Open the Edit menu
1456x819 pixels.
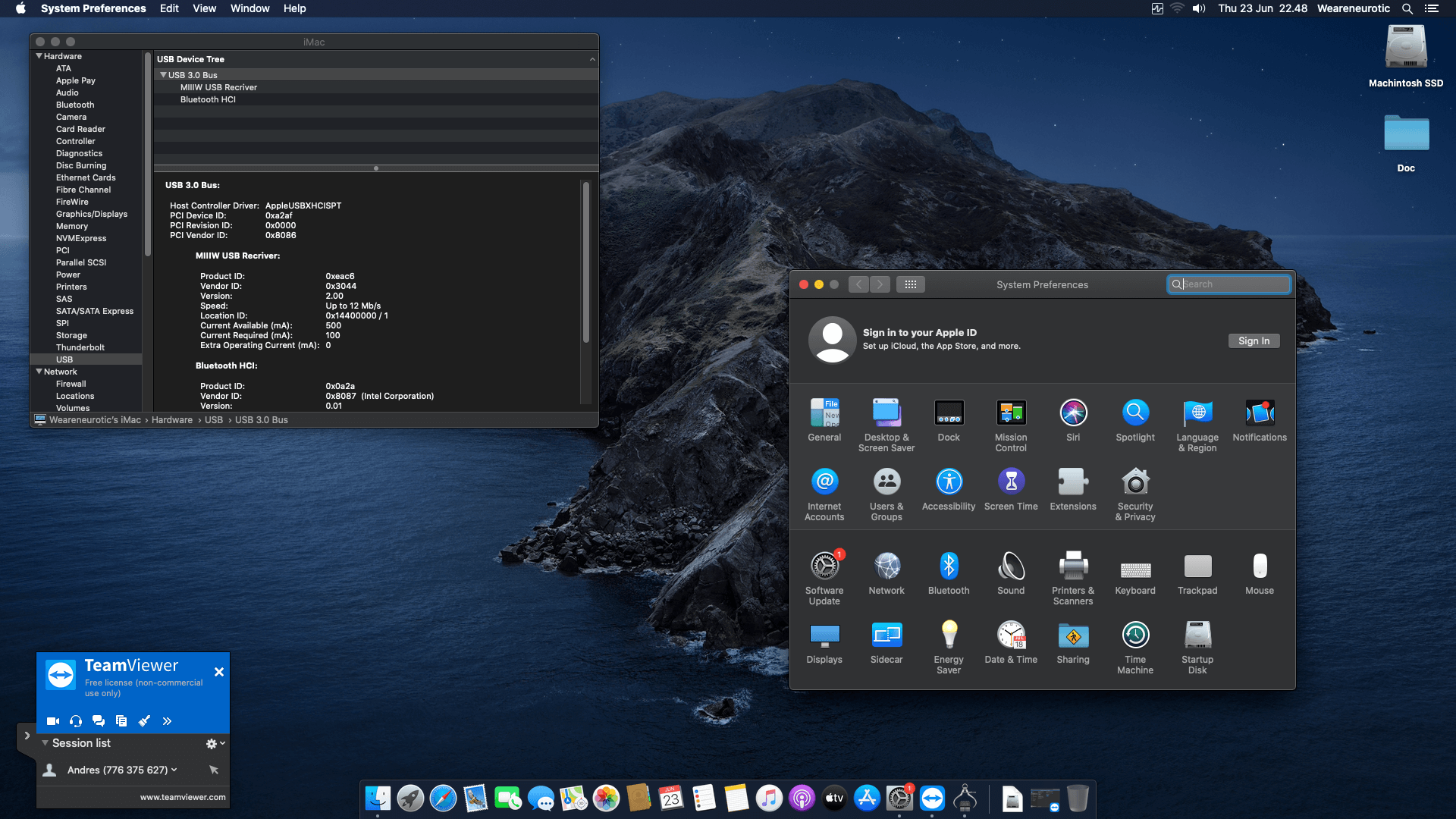click(169, 8)
